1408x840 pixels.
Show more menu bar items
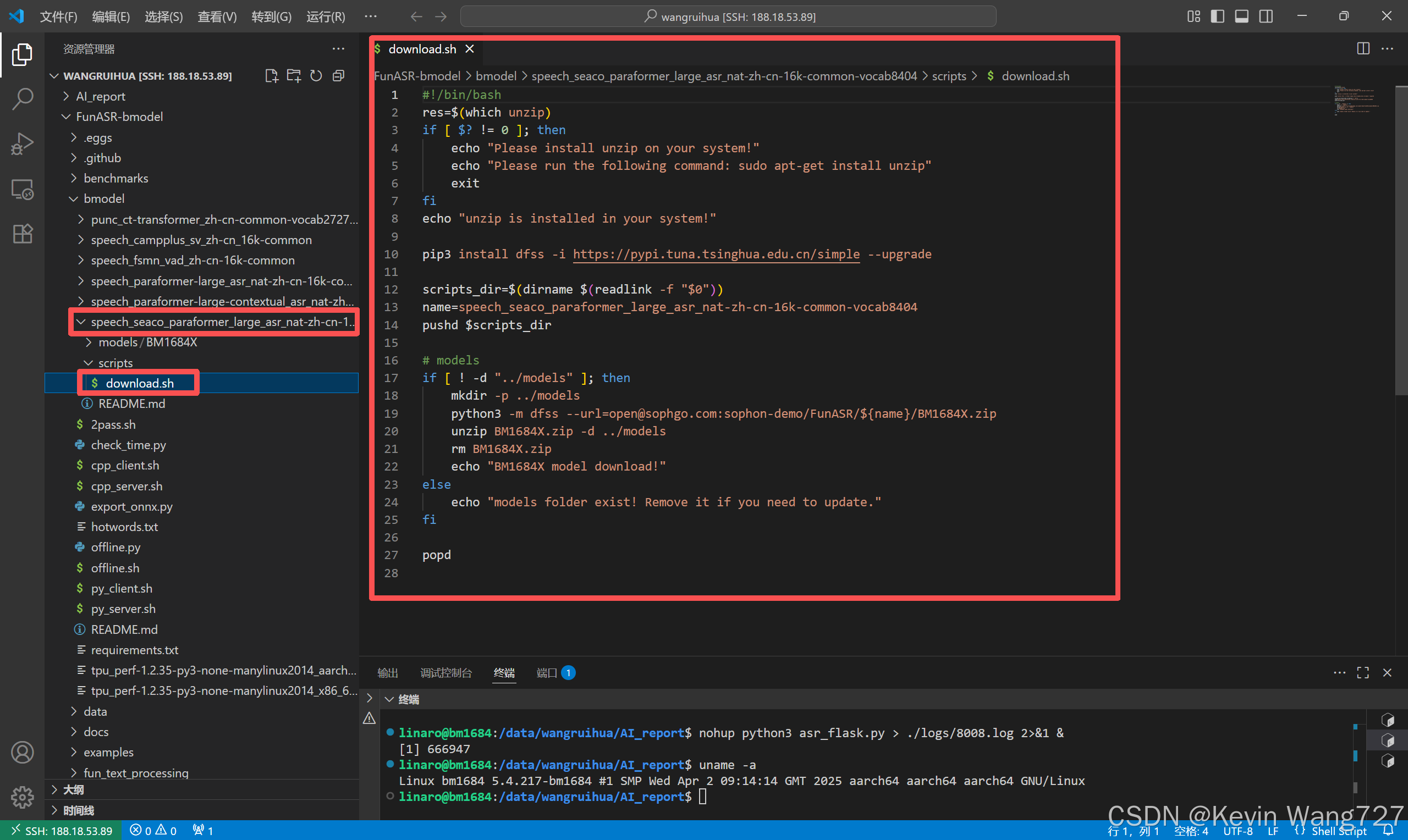point(370,16)
